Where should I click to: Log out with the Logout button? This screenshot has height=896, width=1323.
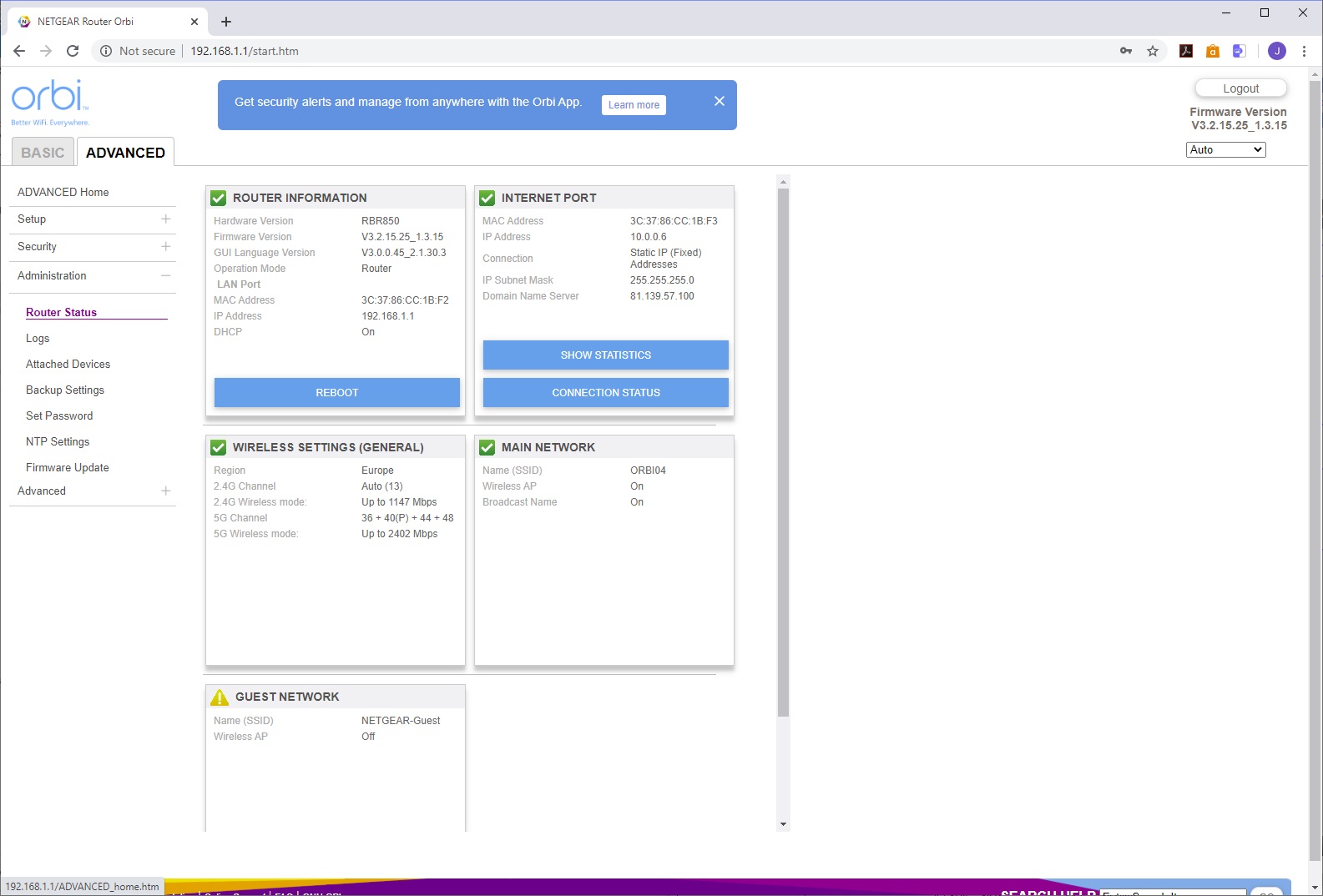pyautogui.click(x=1241, y=88)
